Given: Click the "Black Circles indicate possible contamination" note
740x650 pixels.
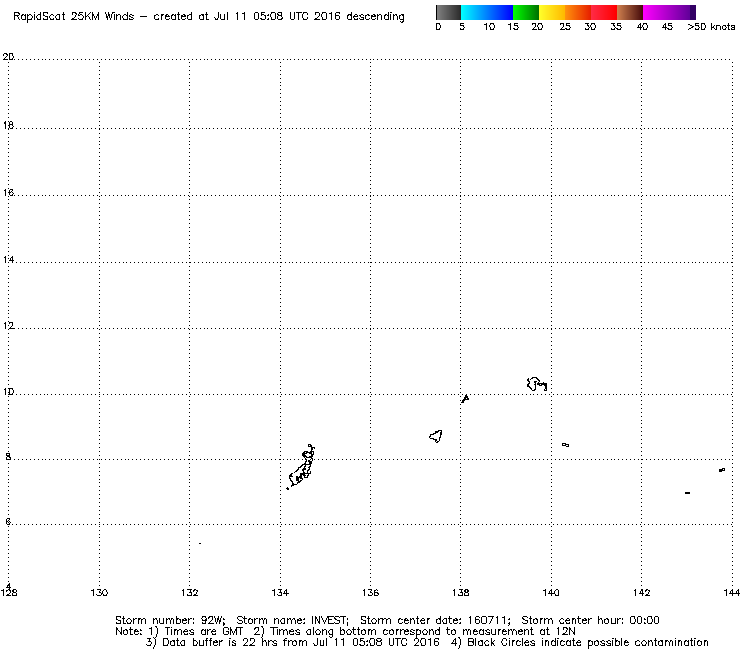Looking at the screenshot, I should (x=588, y=642).
